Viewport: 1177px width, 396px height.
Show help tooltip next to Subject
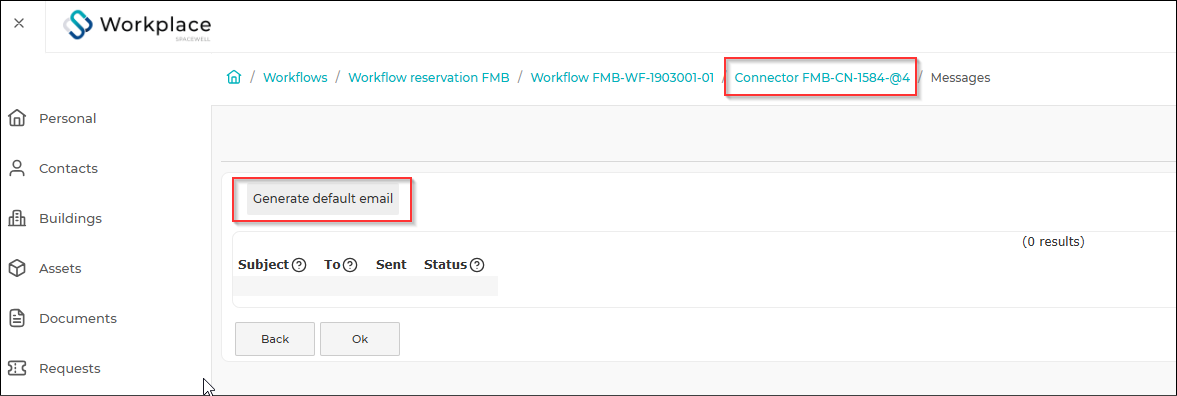click(299, 265)
